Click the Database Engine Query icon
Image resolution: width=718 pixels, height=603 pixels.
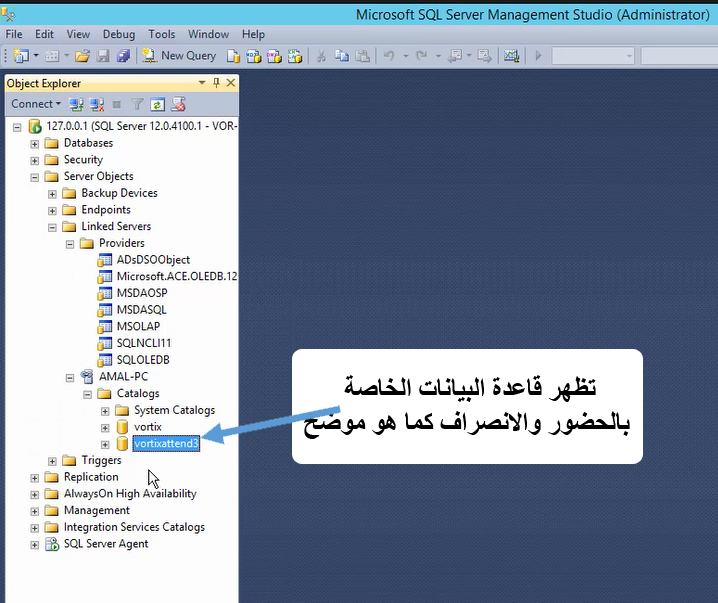[234, 56]
